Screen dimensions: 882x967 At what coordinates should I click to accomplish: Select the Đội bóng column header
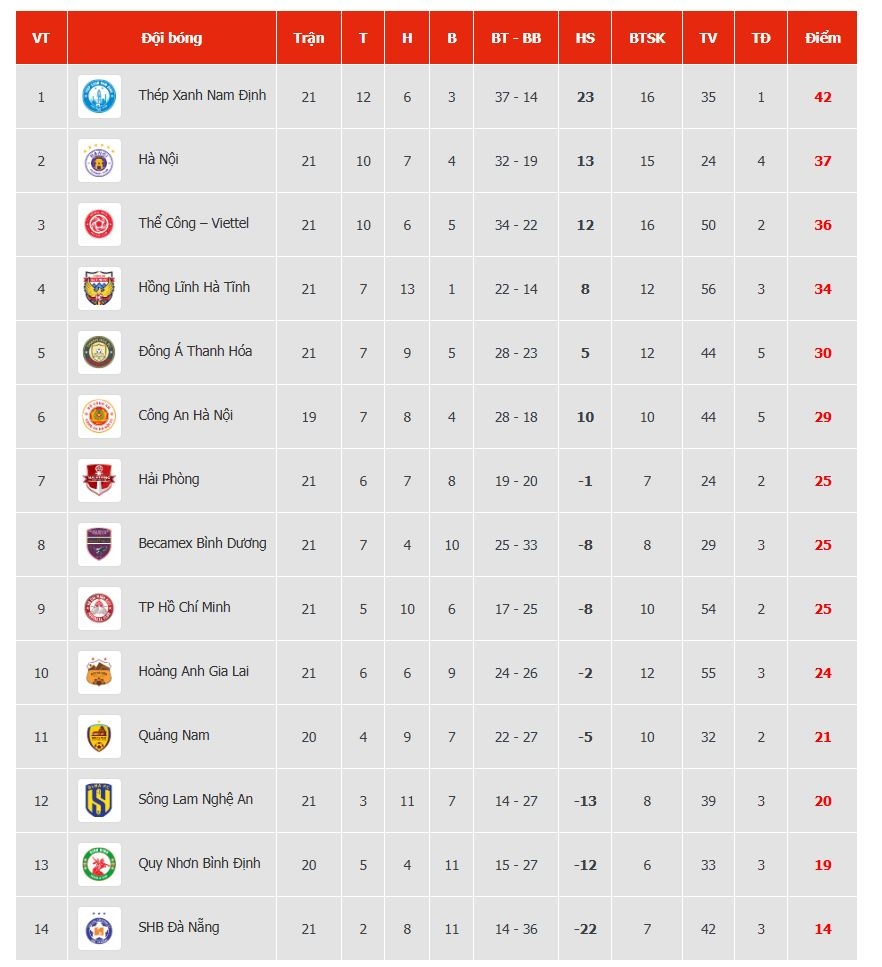pyautogui.click(x=171, y=38)
